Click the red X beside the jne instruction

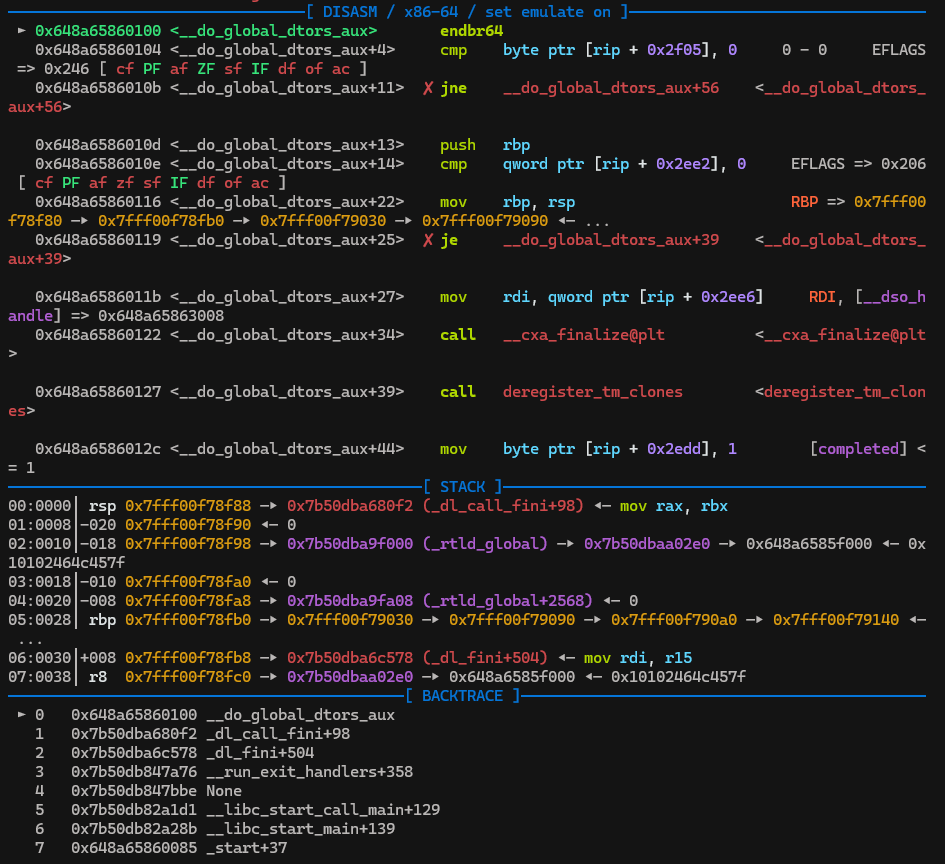coord(428,89)
